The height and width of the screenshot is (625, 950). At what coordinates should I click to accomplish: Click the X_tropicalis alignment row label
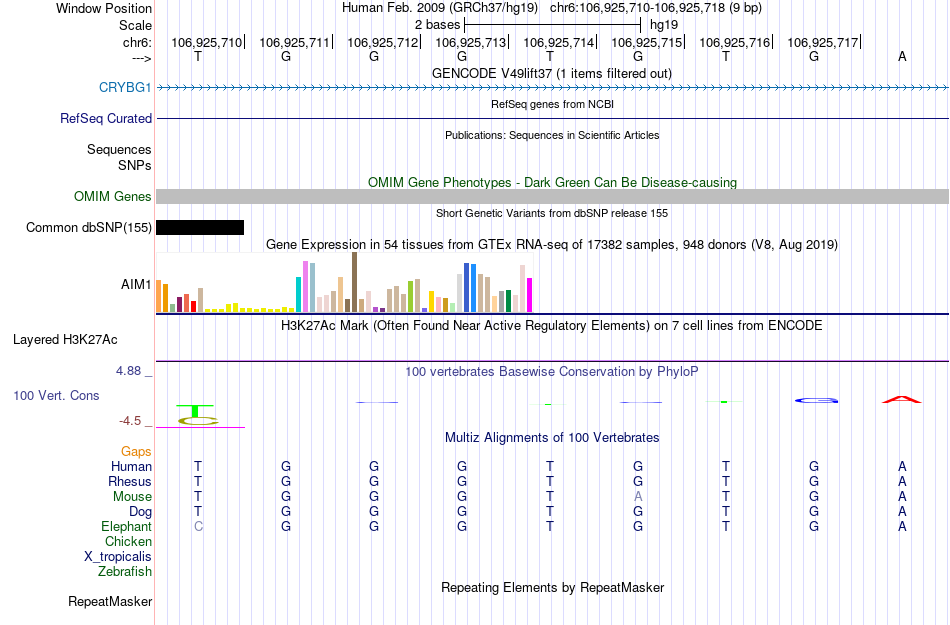click(118, 556)
